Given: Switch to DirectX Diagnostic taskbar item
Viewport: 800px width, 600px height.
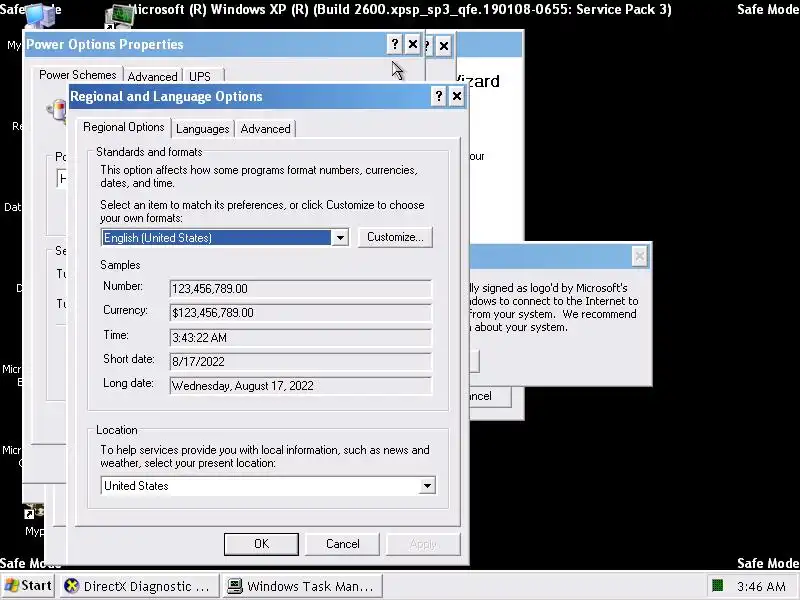Looking at the screenshot, I should (140, 586).
